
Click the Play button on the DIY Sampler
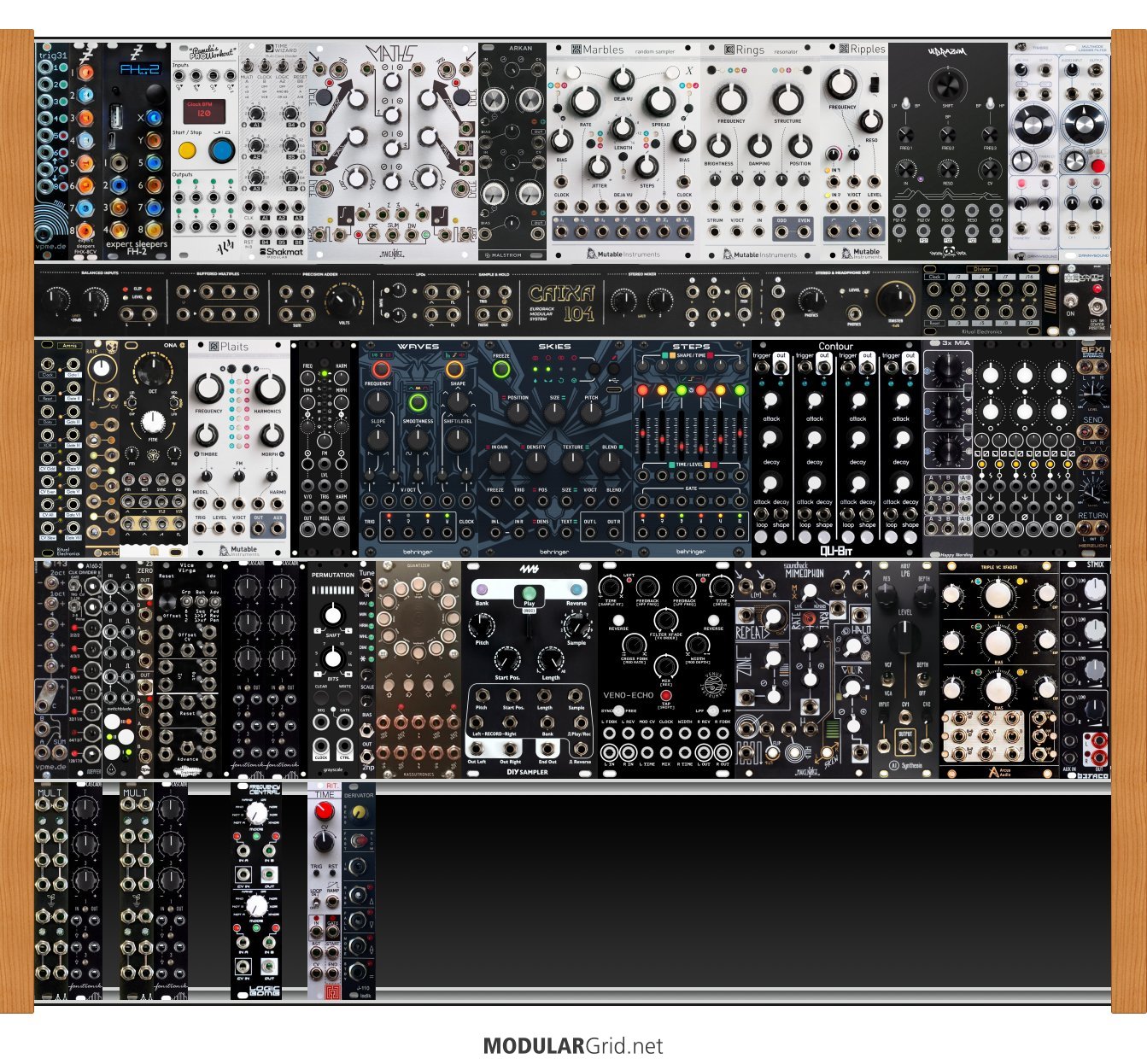coord(530,593)
